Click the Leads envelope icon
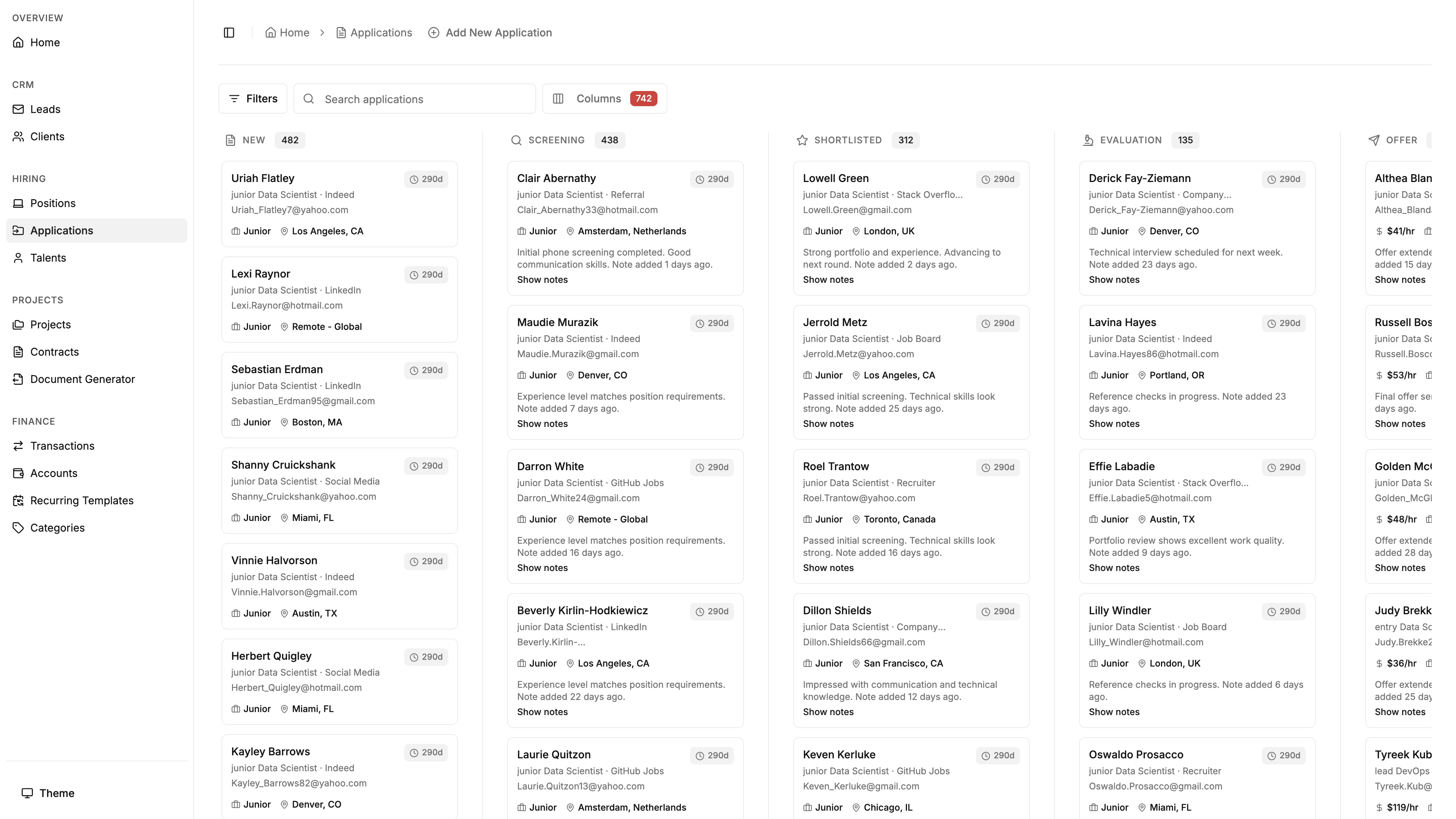Image resolution: width=1456 pixels, height=819 pixels. click(19, 109)
